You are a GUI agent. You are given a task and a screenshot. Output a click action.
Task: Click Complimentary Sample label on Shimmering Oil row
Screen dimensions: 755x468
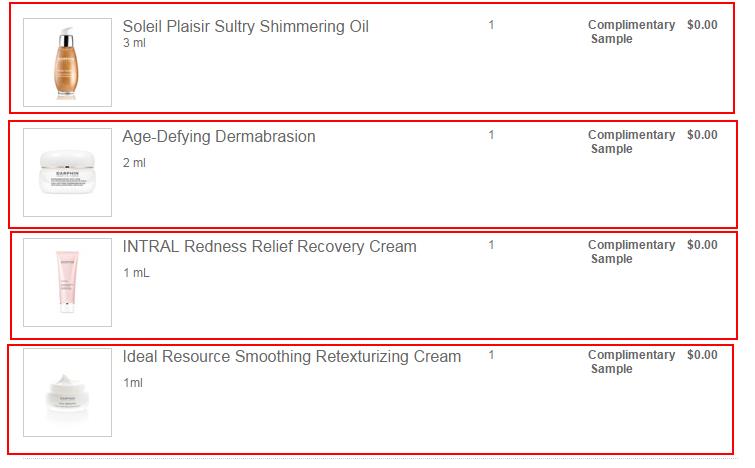631,32
